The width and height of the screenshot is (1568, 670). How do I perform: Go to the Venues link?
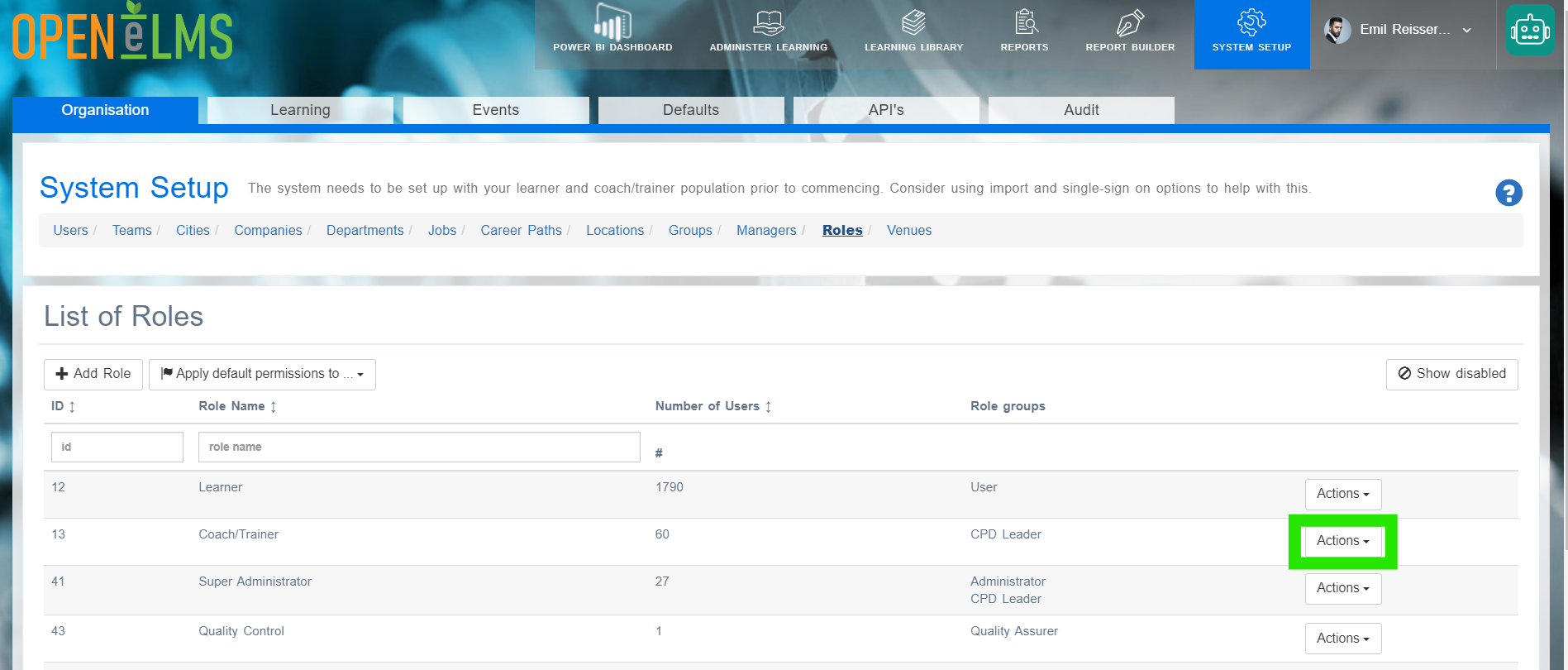909,230
